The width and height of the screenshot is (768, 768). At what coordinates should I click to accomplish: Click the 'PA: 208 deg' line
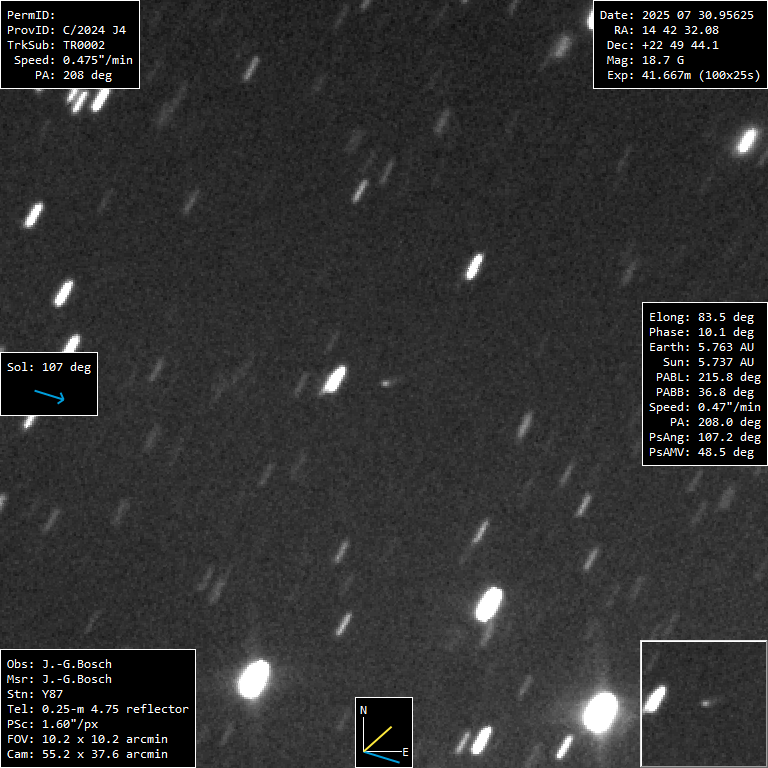[73, 75]
